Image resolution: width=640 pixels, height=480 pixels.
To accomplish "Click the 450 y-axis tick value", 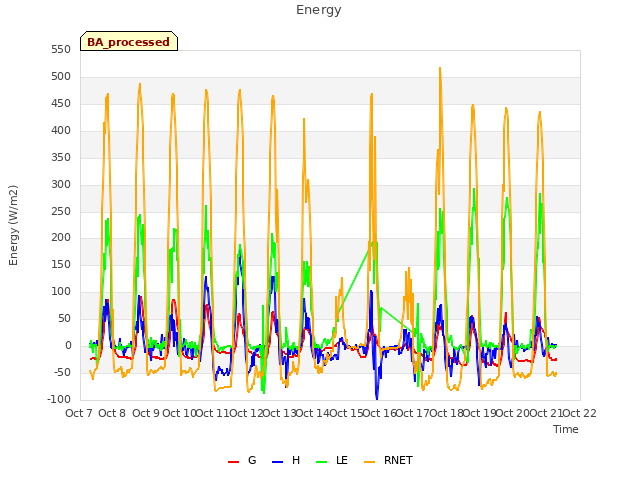I will click(x=61, y=103).
